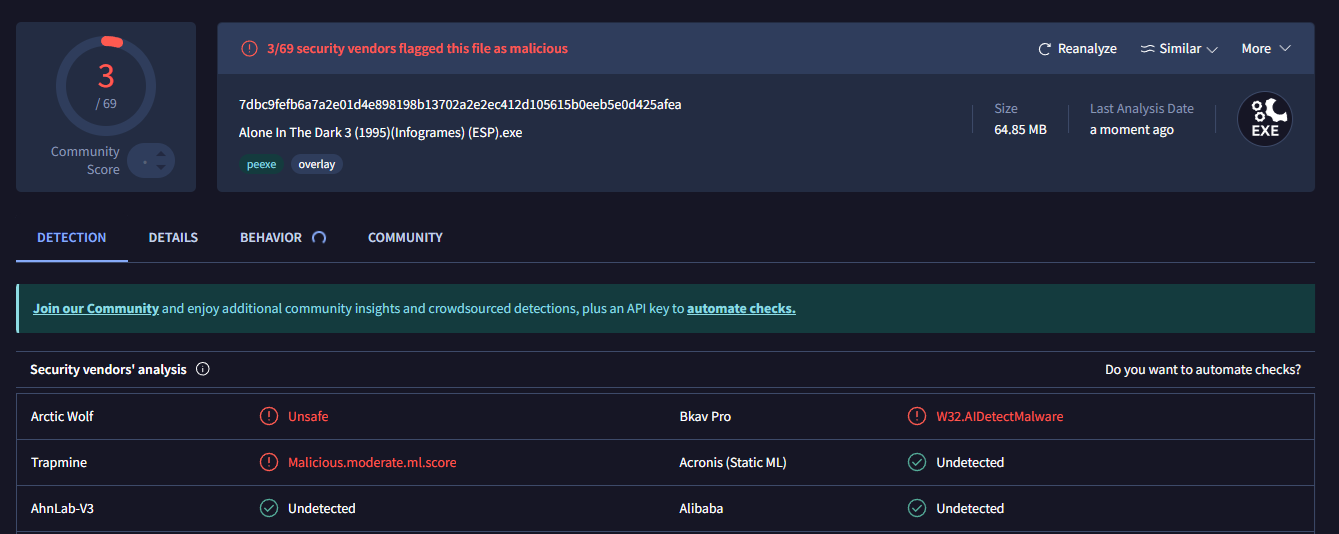
Task: Click the overlay tag
Action: 317,164
